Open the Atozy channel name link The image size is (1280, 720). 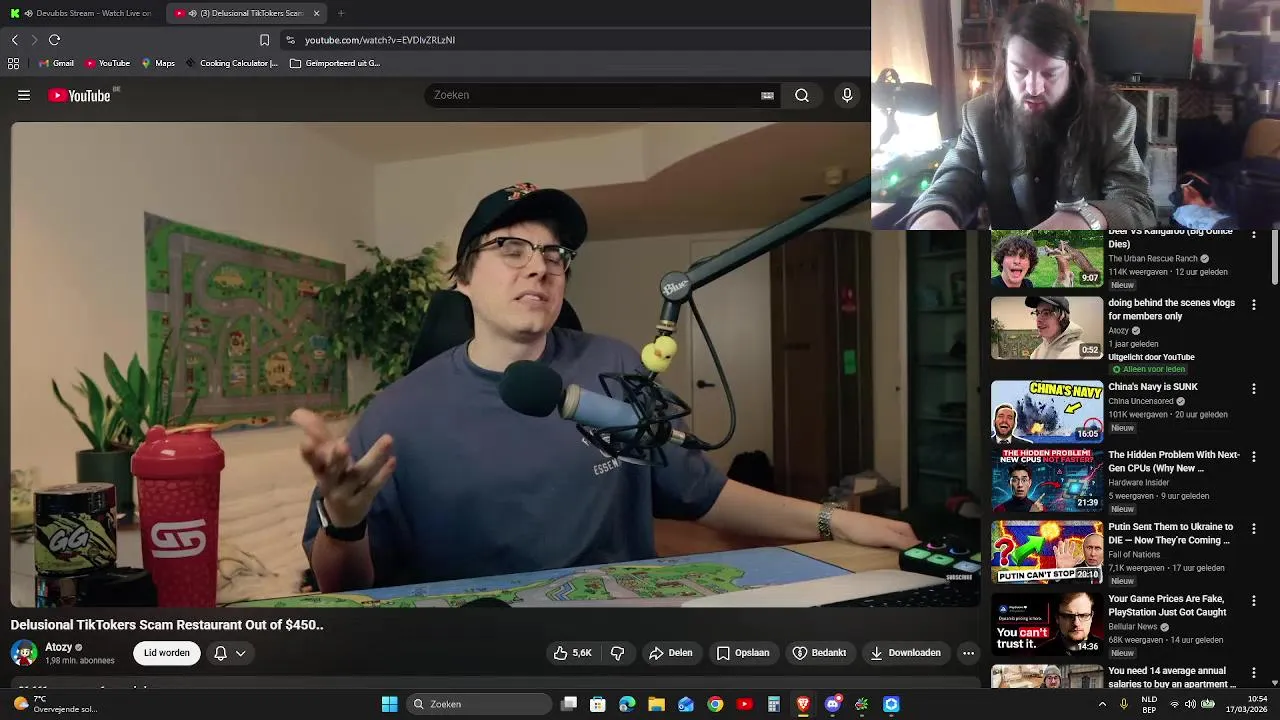coord(58,647)
